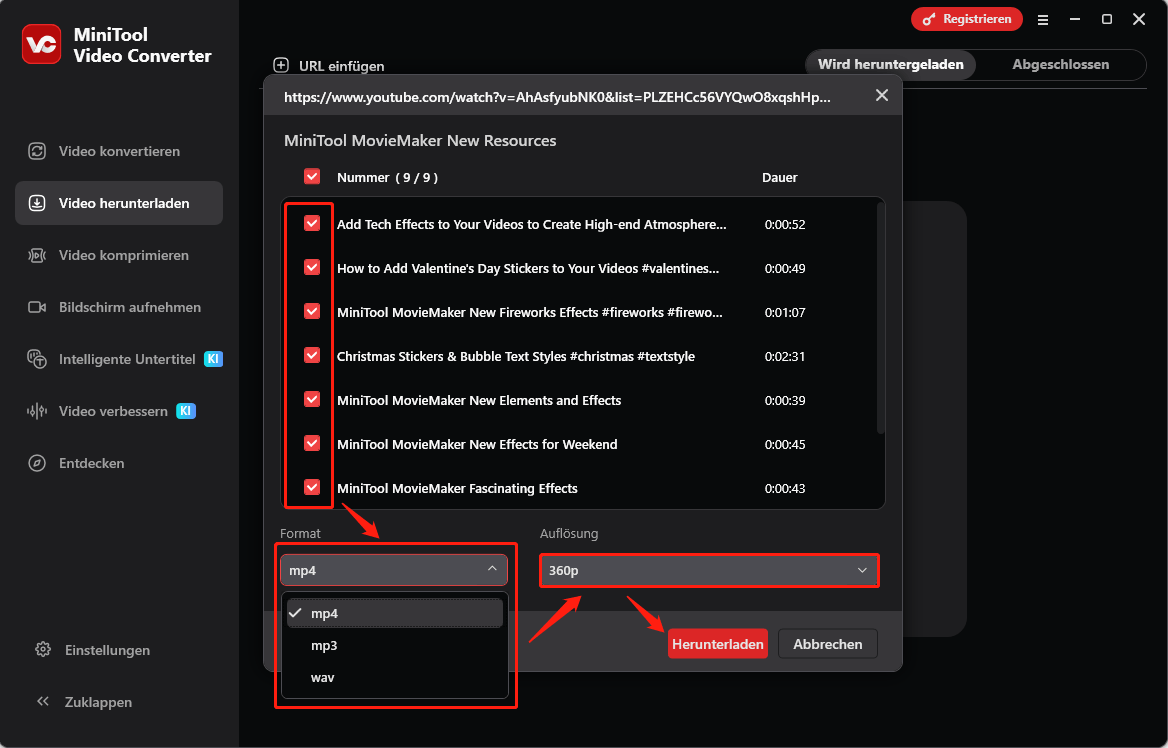Click the plus icon beside URL einfügen
Viewport: 1168px width, 748px height.
pyautogui.click(x=281, y=66)
